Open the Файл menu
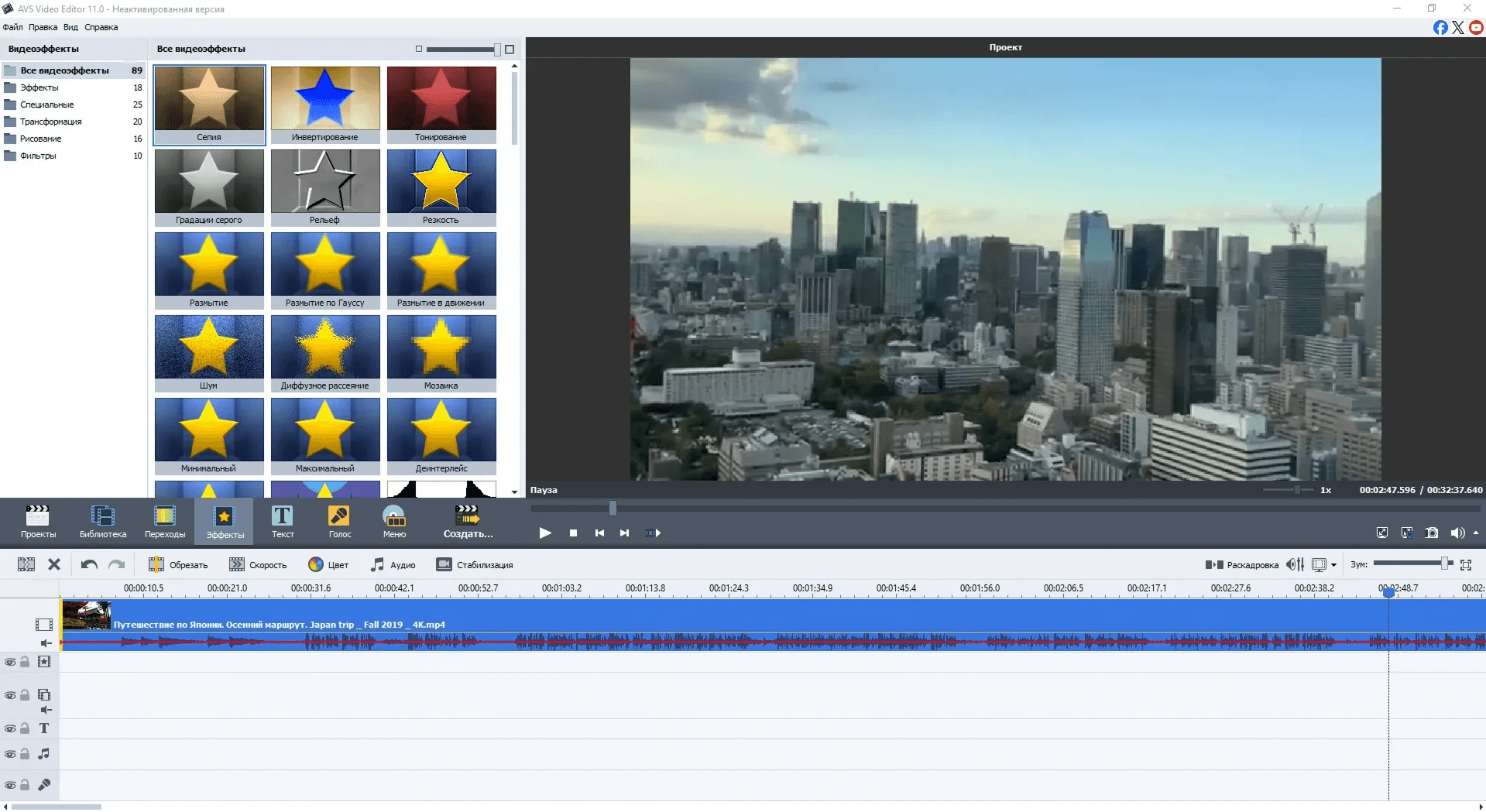1486x812 pixels. click(x=12, y=27)
